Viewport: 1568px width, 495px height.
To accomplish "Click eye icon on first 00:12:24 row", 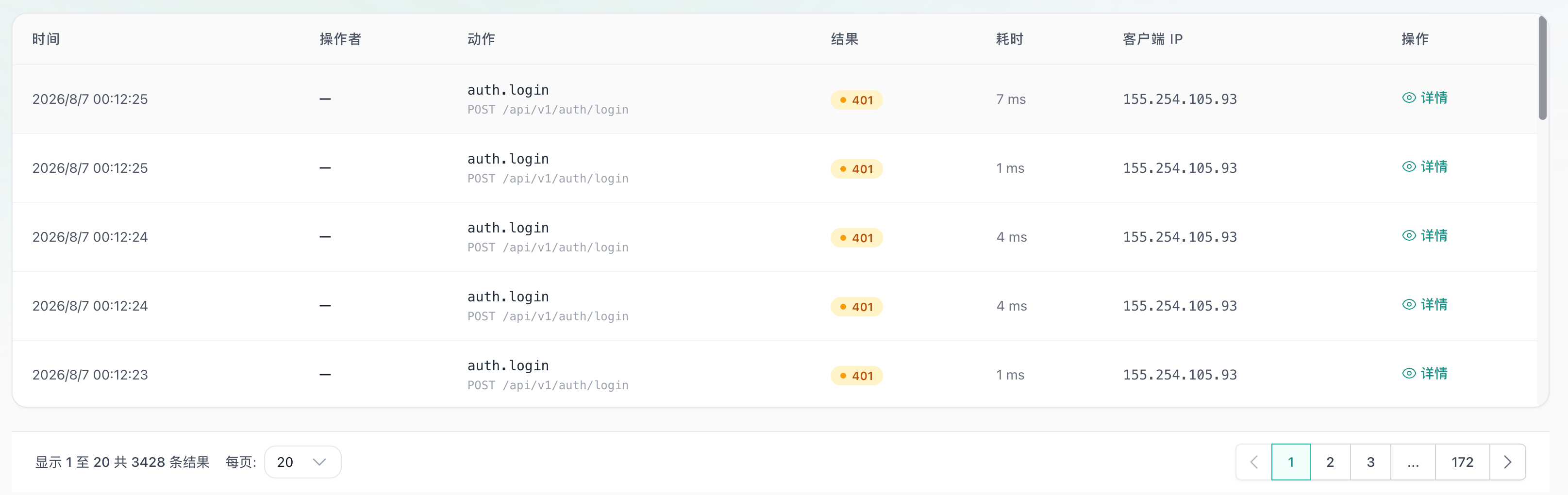I will (x=1408, y=236).
